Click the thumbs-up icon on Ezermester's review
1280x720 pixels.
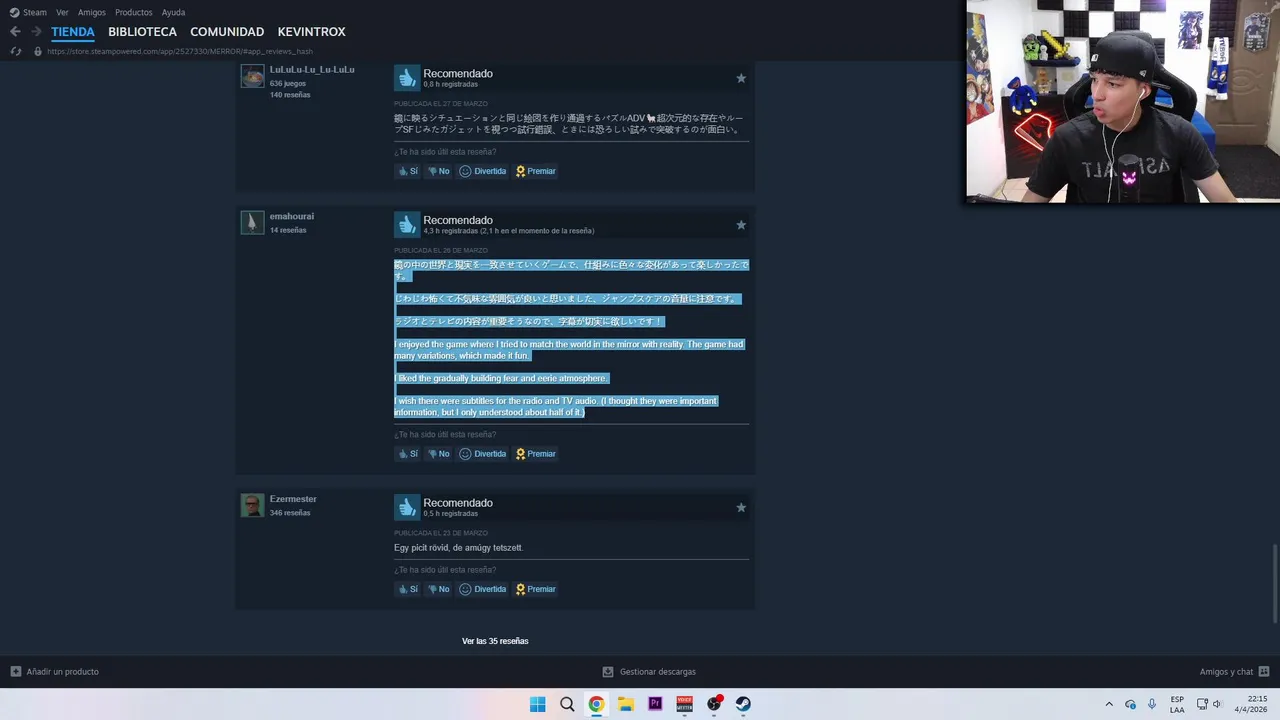coord(406,508)
